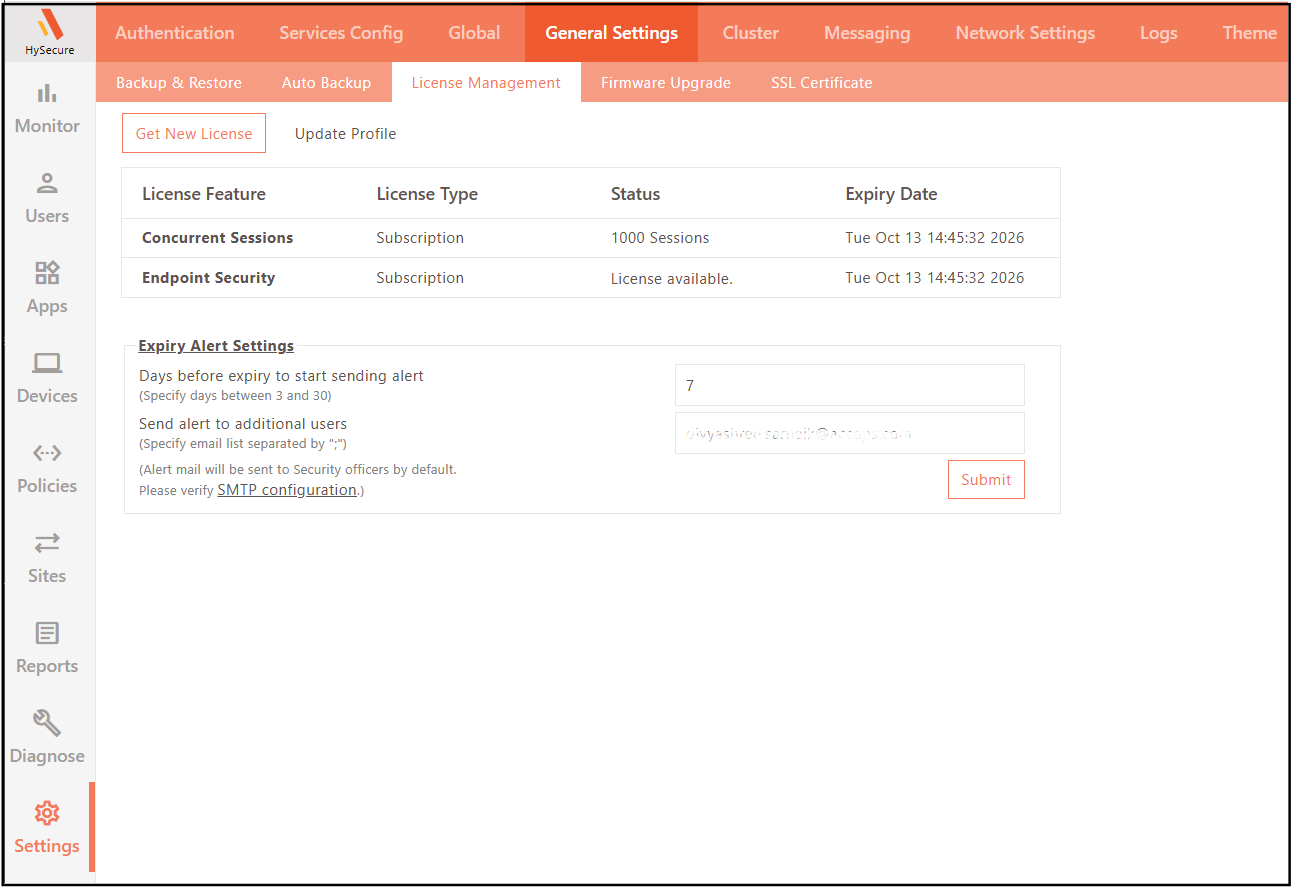
Task: Open the Users person icon
Action: pyautogui.click(x=47, y=184)
